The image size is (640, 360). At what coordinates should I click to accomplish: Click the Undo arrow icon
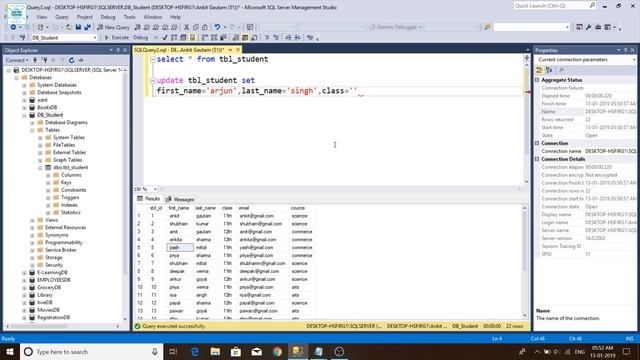217,27
